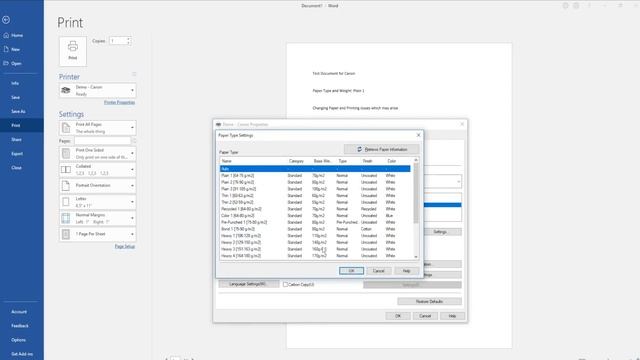Click Language Settings button in Canon Properties
This screenshot has height=360, width=640.
pyautogui.click(x=249, y=284)
